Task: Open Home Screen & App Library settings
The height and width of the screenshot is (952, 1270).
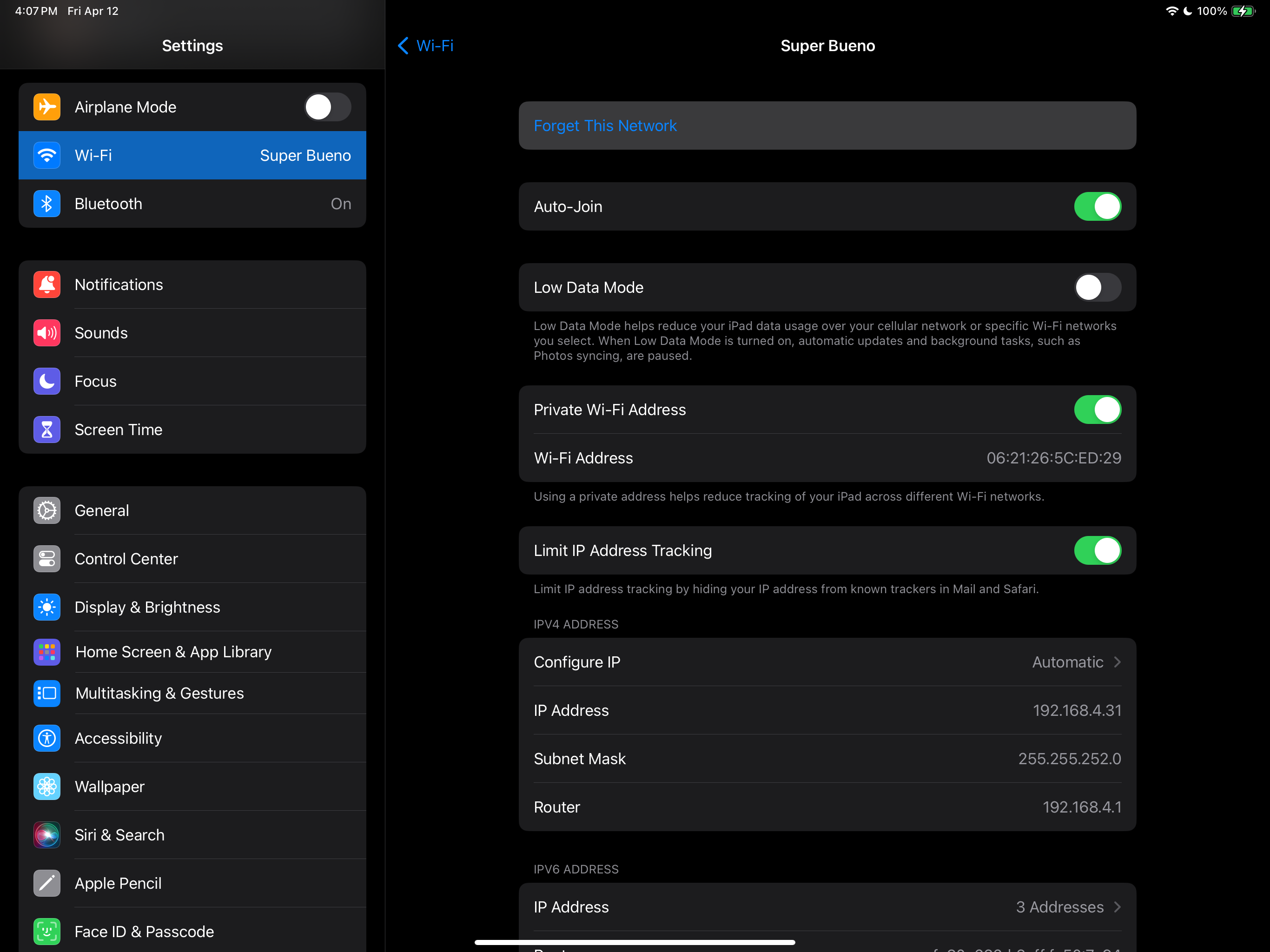Action: click(x=192, y=652)
